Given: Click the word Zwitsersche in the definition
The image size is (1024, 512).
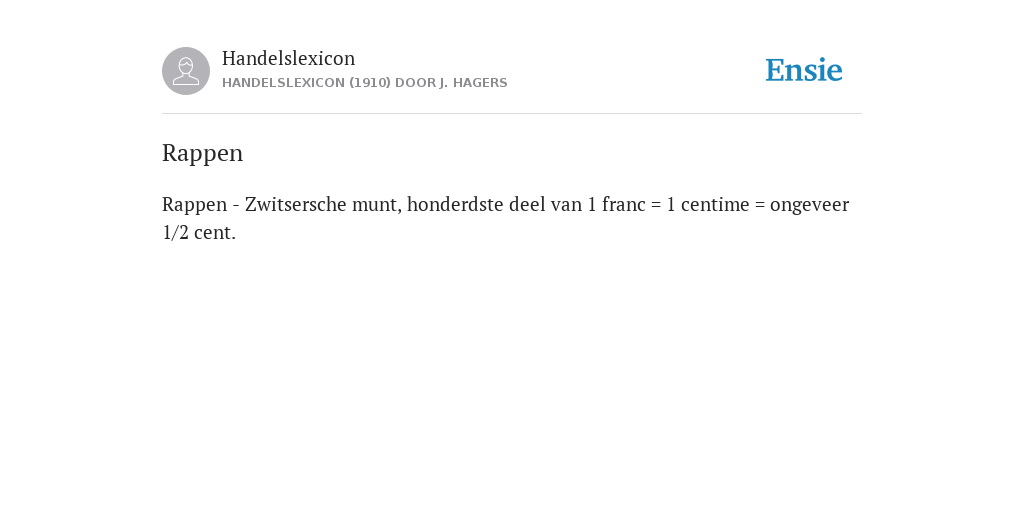Looking at the screenshot, I should click(296, 204).
